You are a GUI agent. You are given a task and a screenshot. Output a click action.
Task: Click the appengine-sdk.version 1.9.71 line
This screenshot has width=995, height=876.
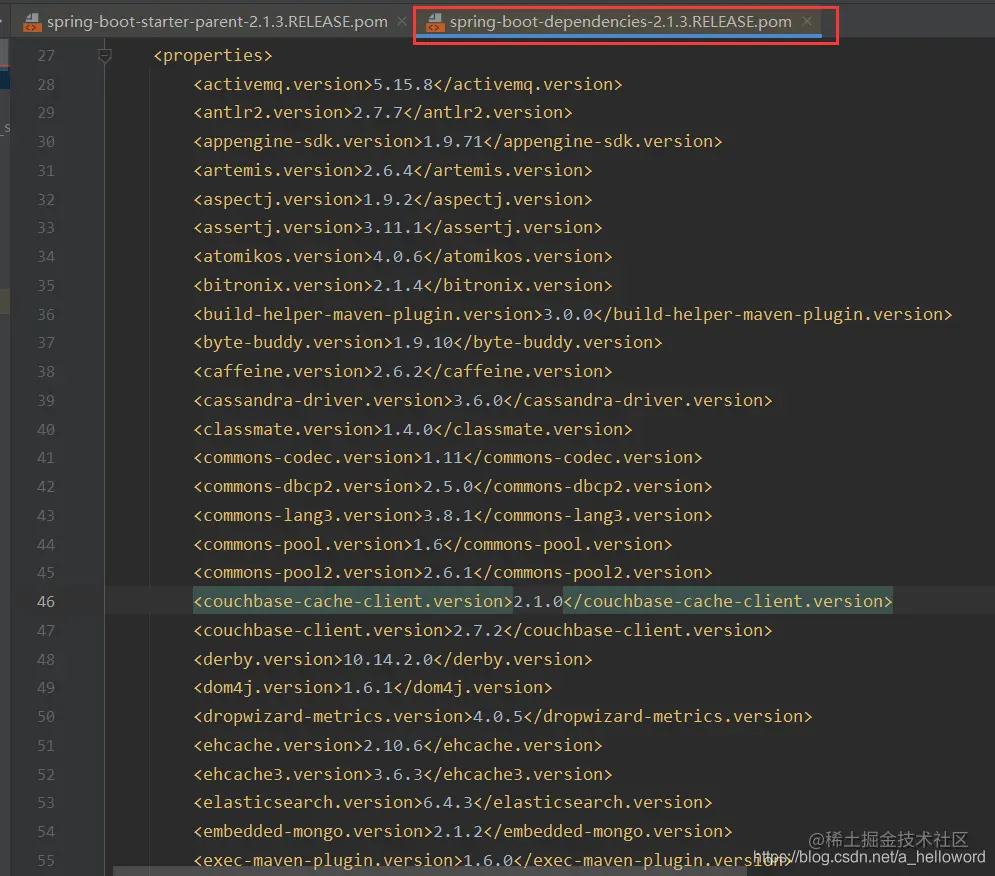point(458,142)
